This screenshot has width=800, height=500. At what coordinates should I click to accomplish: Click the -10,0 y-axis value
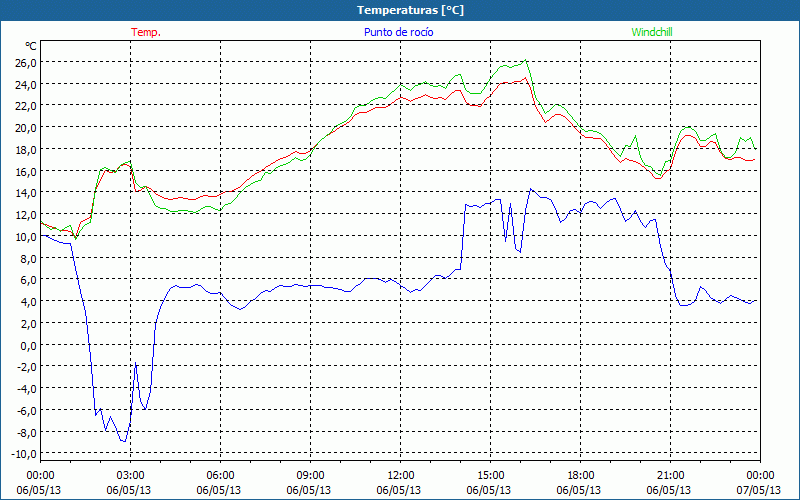pyautogui.click(x=26, y=454)
